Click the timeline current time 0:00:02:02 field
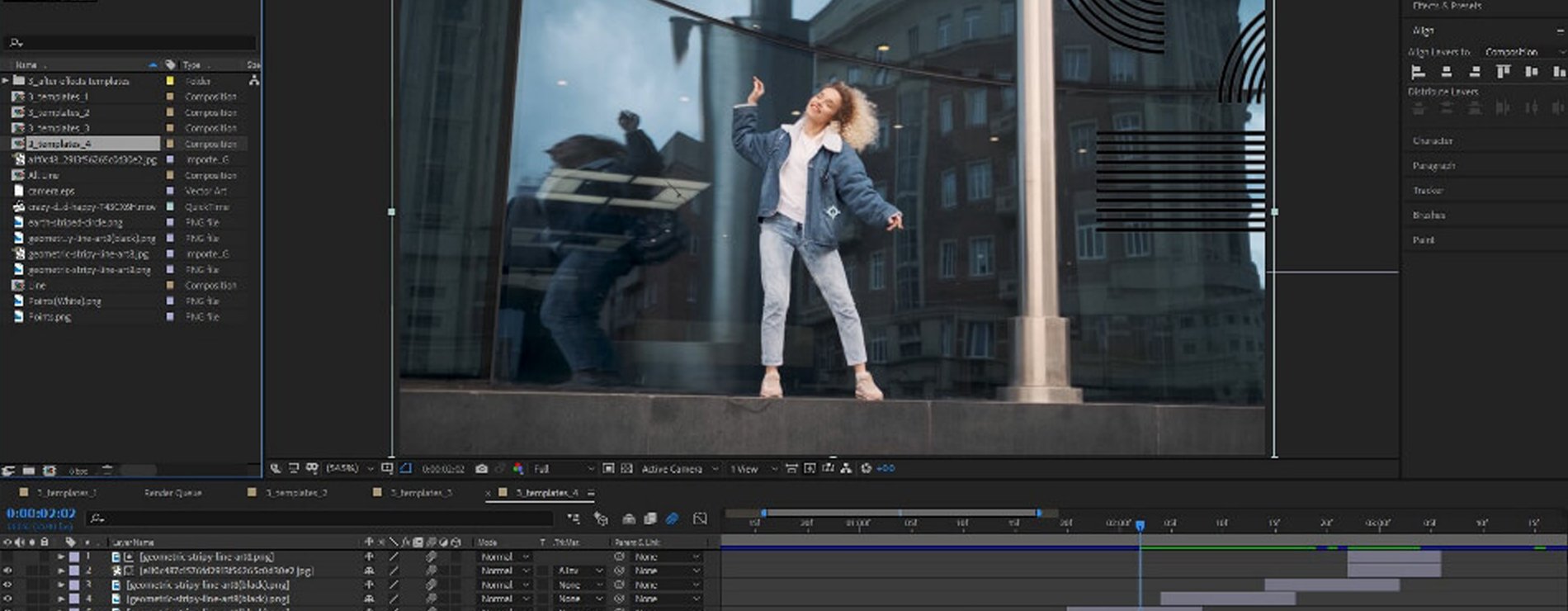 coord(41,513)
